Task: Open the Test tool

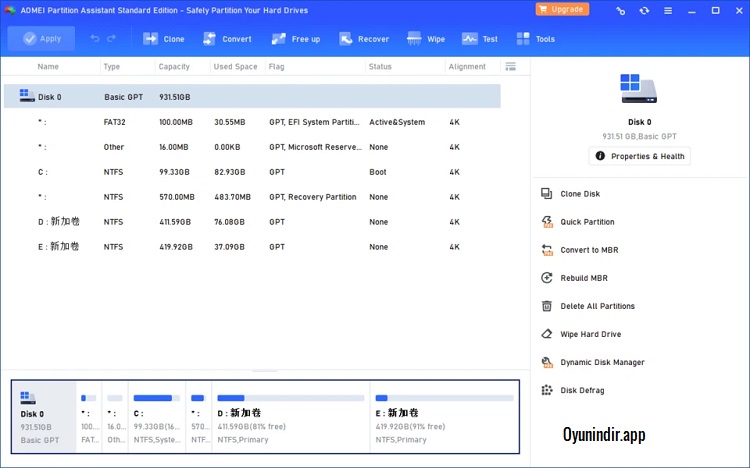Action: tap(480, 39)
